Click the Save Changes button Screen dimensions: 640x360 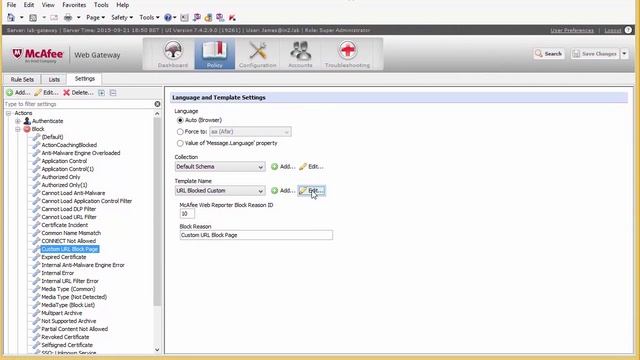(x=595, y=54)
